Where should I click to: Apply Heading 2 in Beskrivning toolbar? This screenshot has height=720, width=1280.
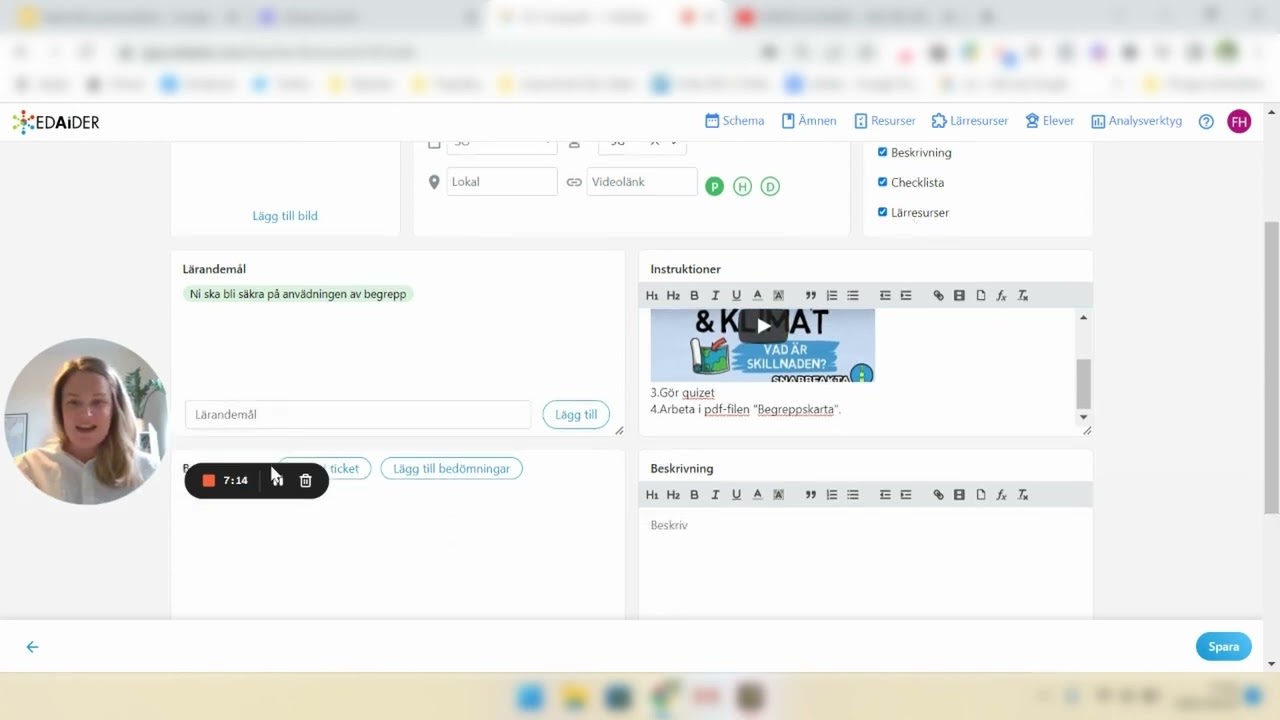(673, 495)
